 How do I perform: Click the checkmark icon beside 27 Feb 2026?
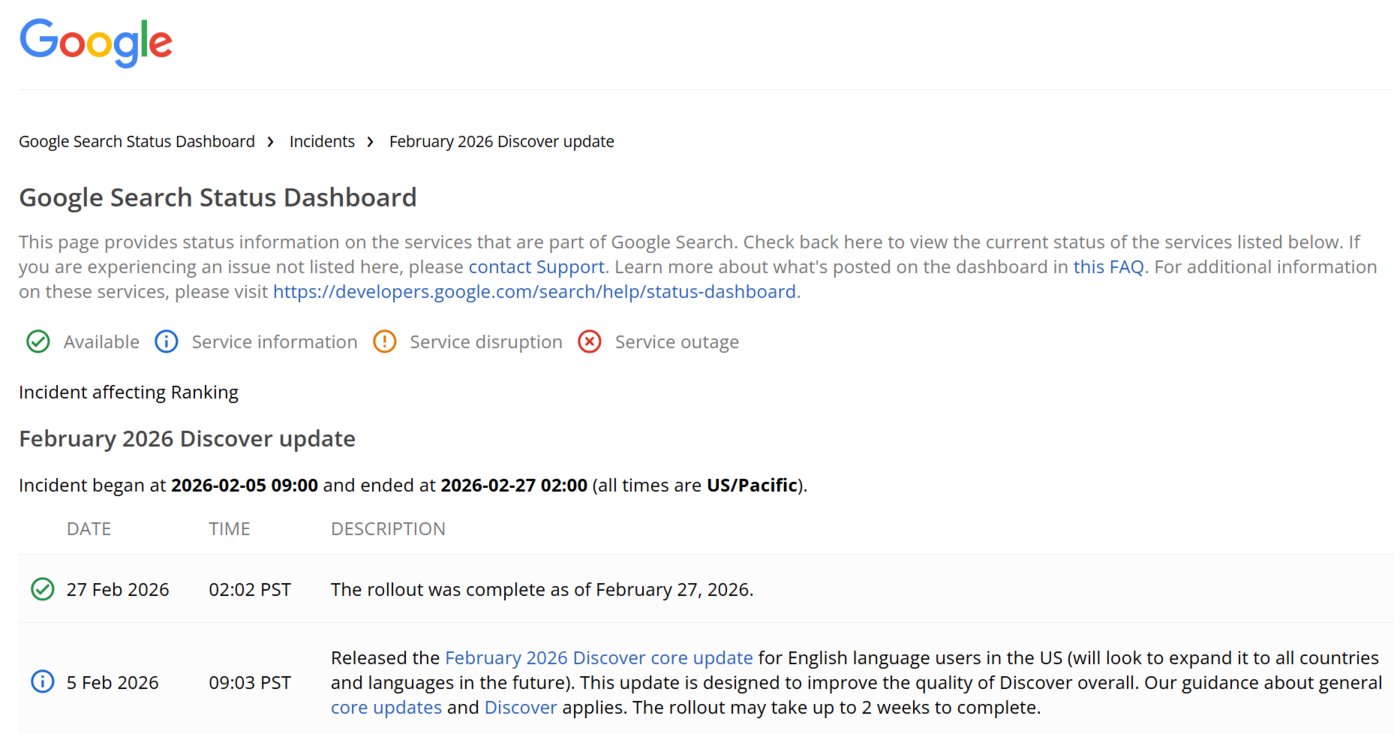coord(41,589)
